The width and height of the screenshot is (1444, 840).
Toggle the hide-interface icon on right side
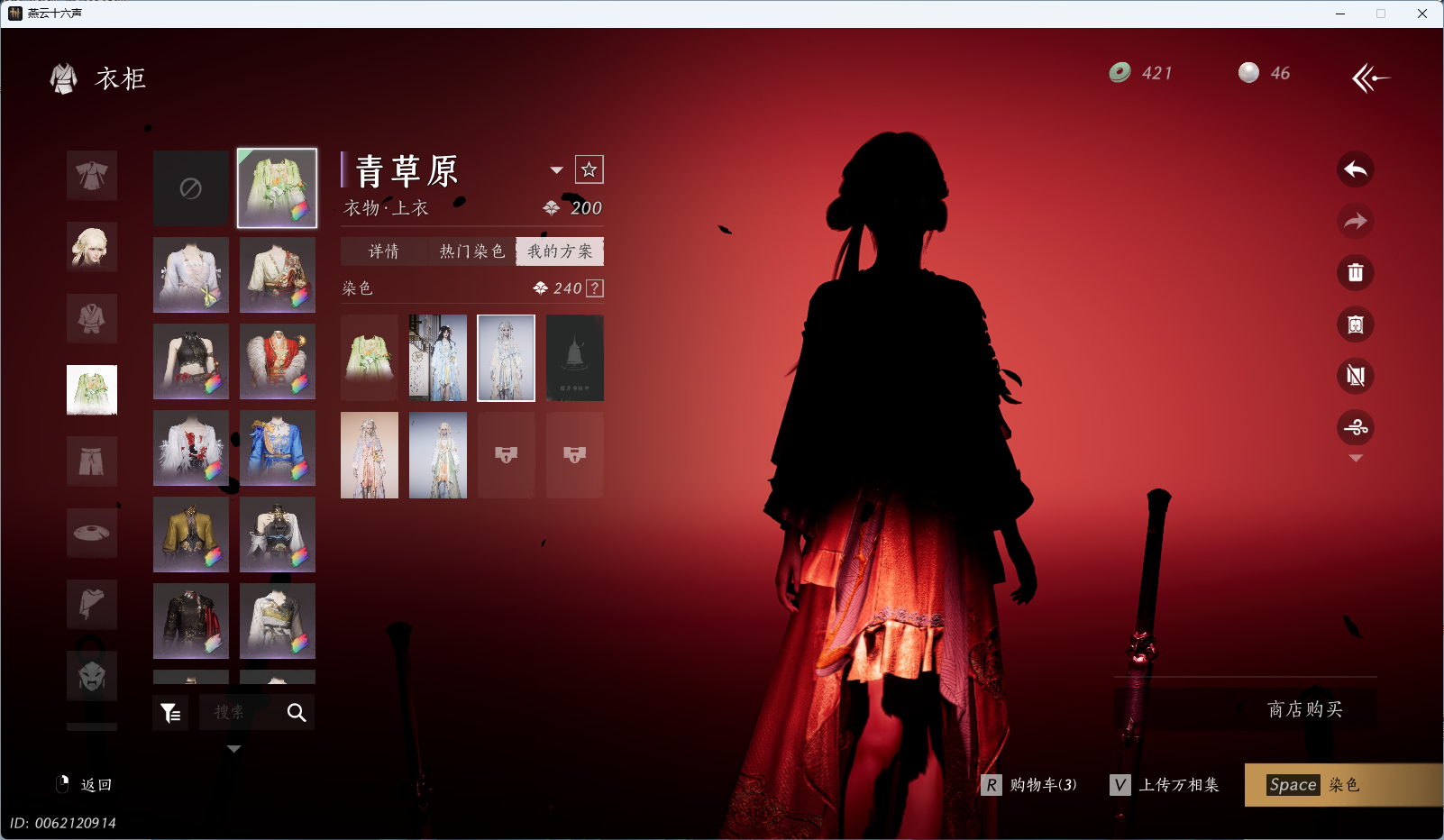click(x=1356, y=376)
